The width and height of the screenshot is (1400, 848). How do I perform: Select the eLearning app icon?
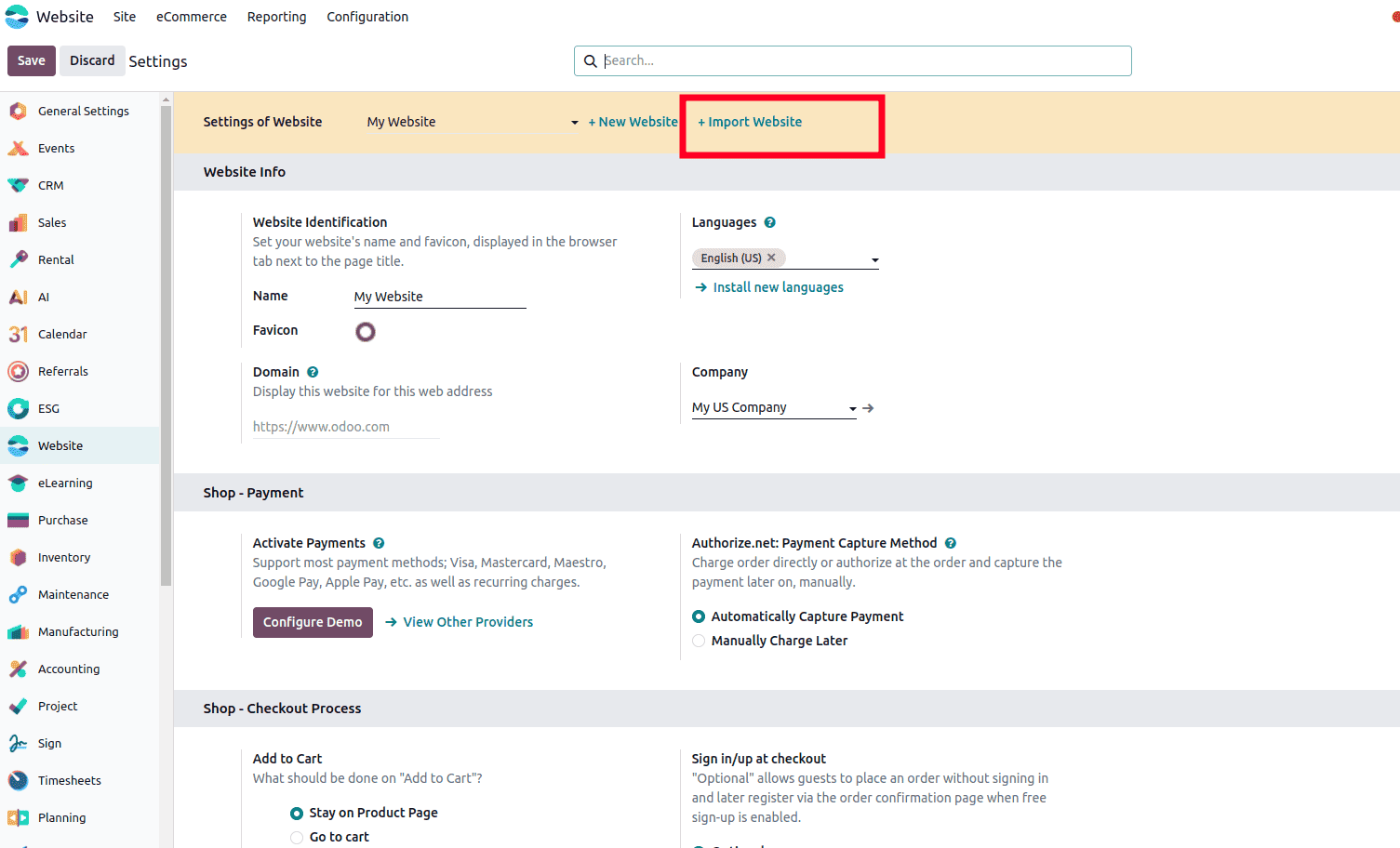[x=18, y=483]
